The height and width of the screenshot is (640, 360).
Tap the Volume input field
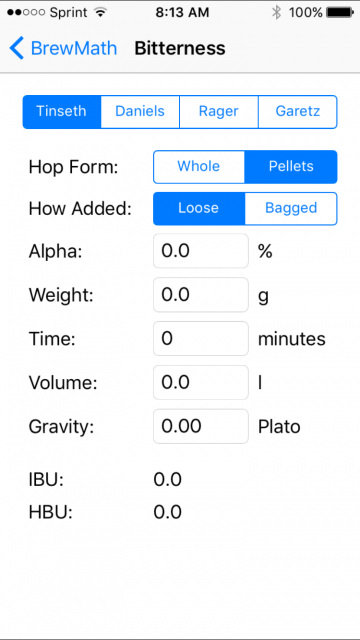pyautogui.click(x=201, y=382)
